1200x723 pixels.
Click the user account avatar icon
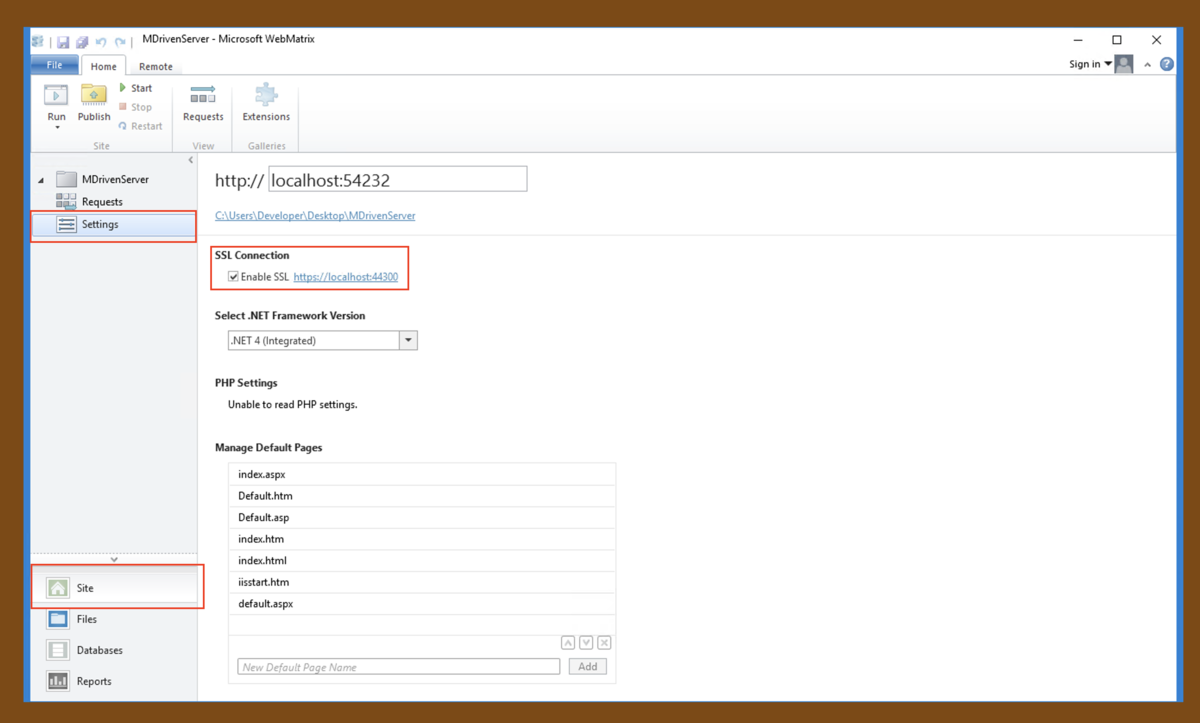[x=1124, y=64]
